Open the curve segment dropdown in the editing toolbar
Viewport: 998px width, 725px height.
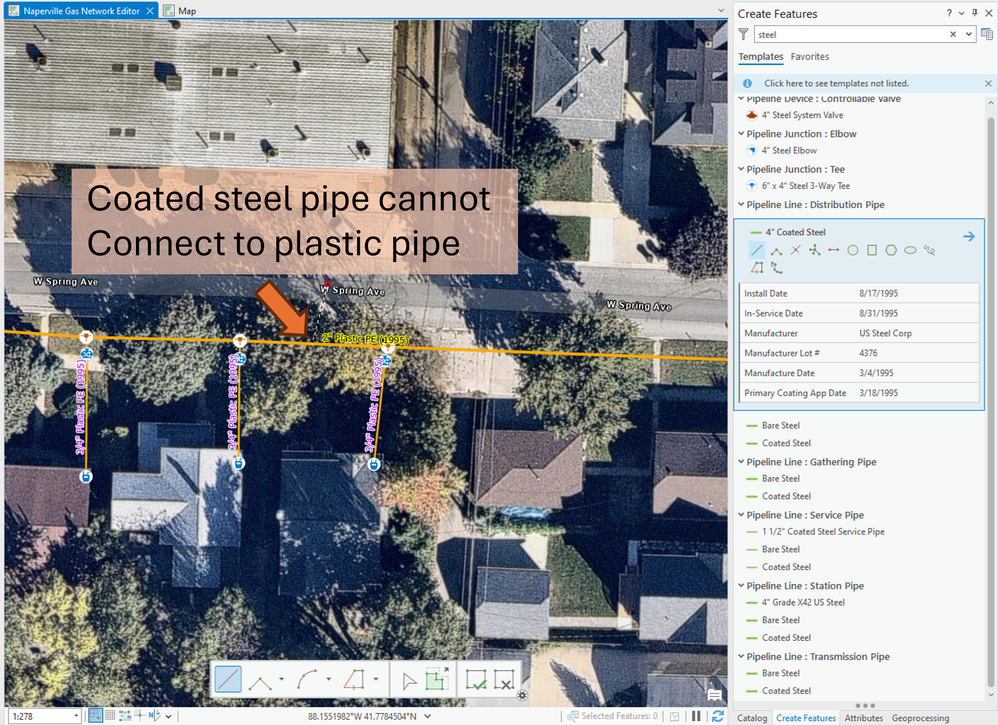click(x=326, y=678)
